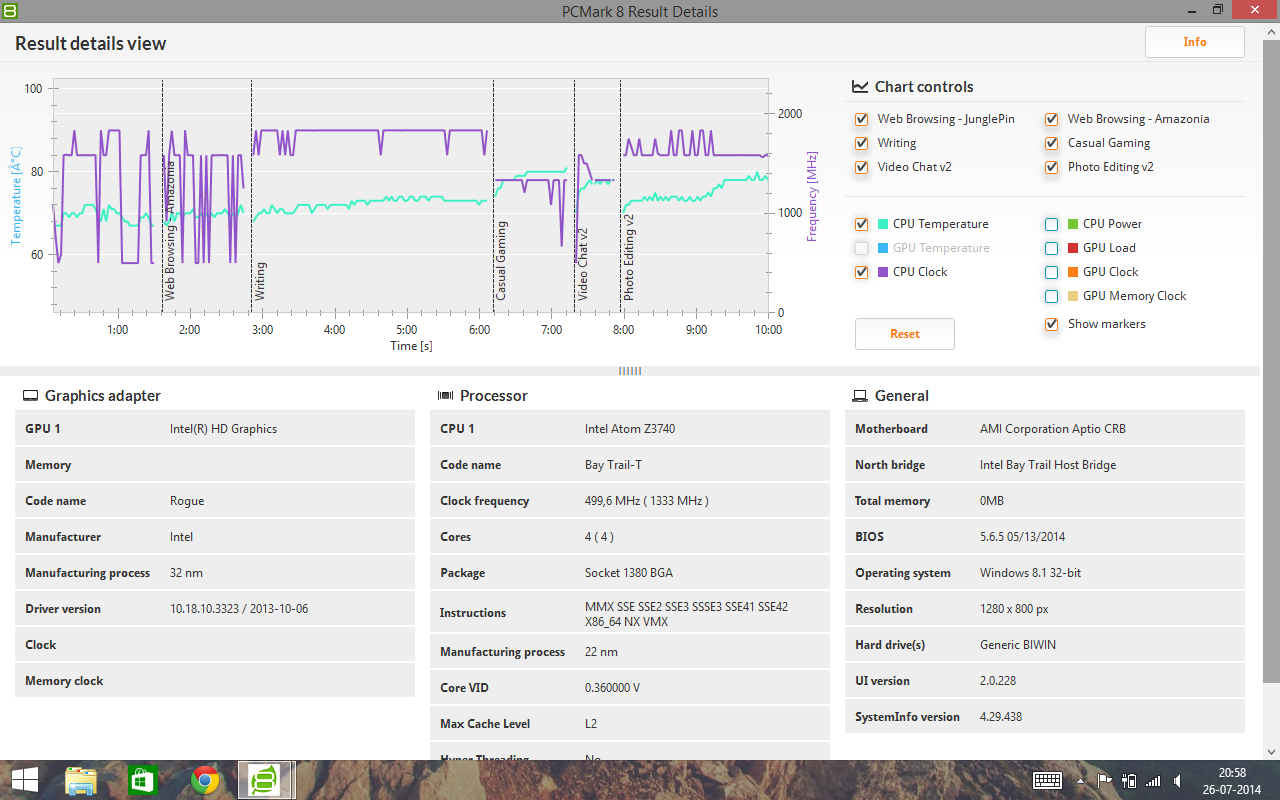The image size is (1280, 800).
Task: Click the Action Center flag icon
Action: tap(1105, 781)
